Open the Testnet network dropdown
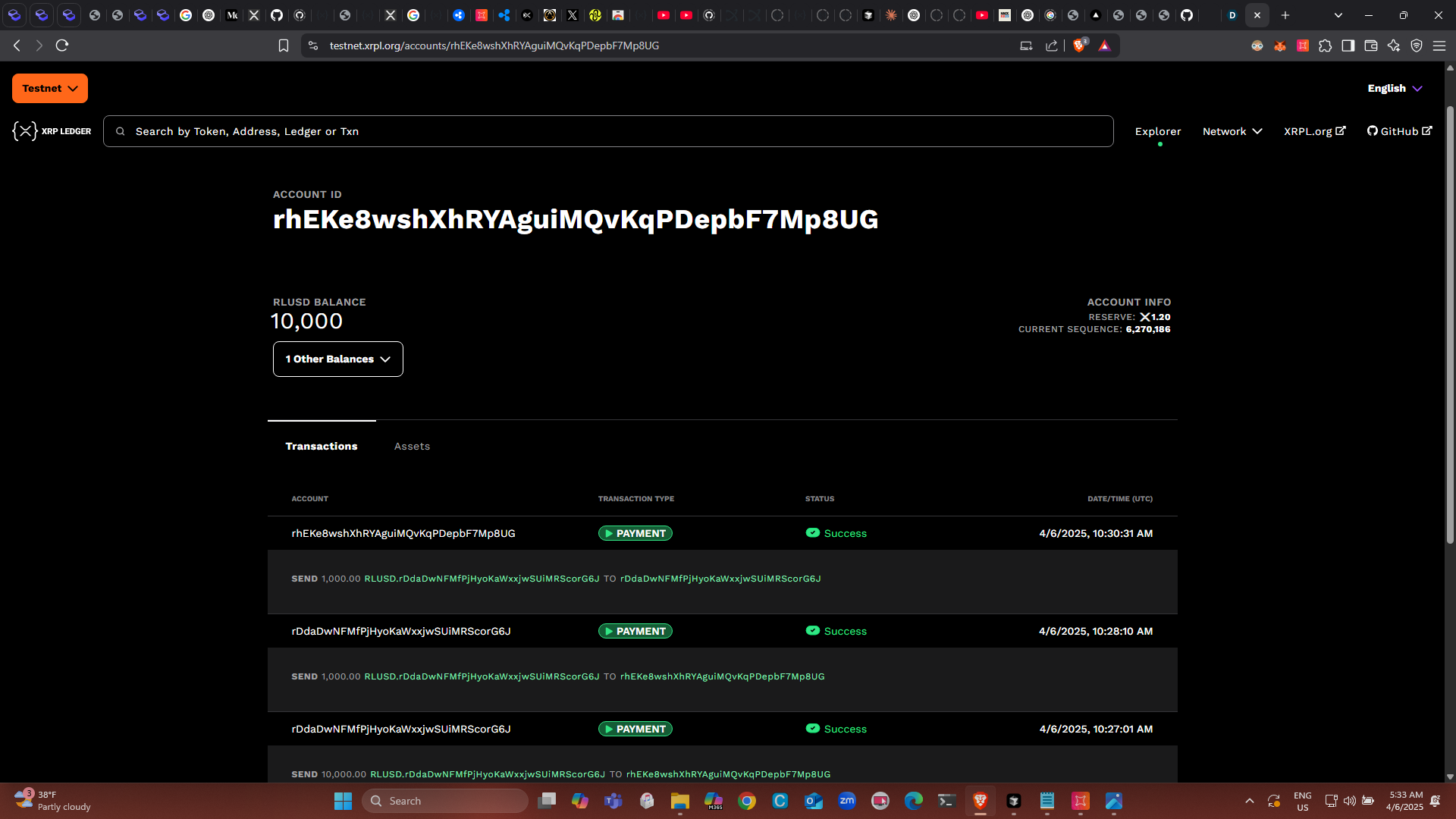This screenshot has height=819, width=1456. click(50, 88)
